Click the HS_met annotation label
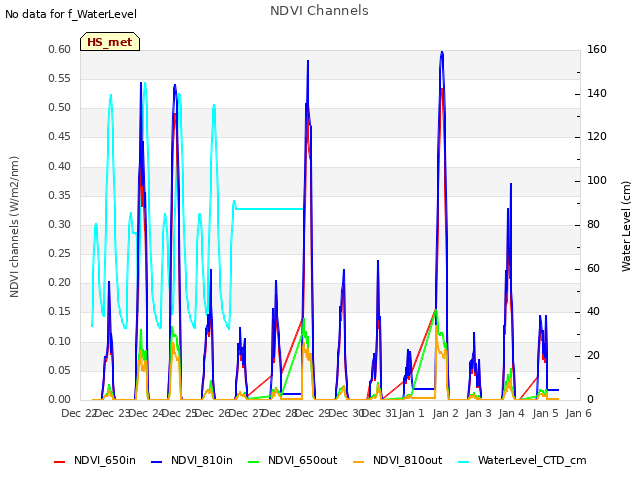 click(x=110, y=42)
